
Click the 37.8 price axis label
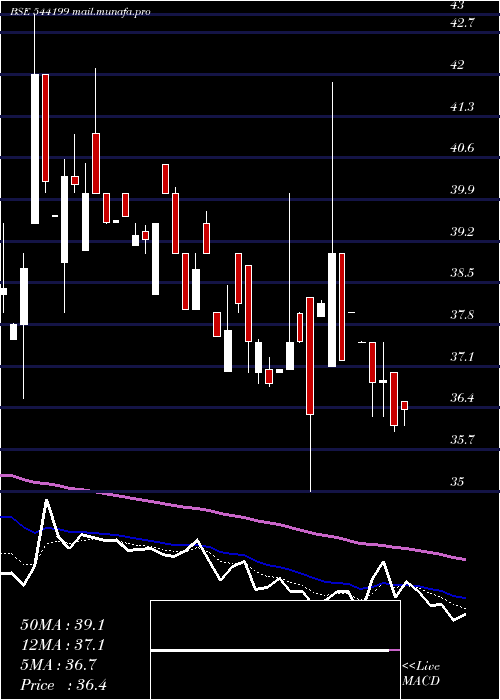462,315
